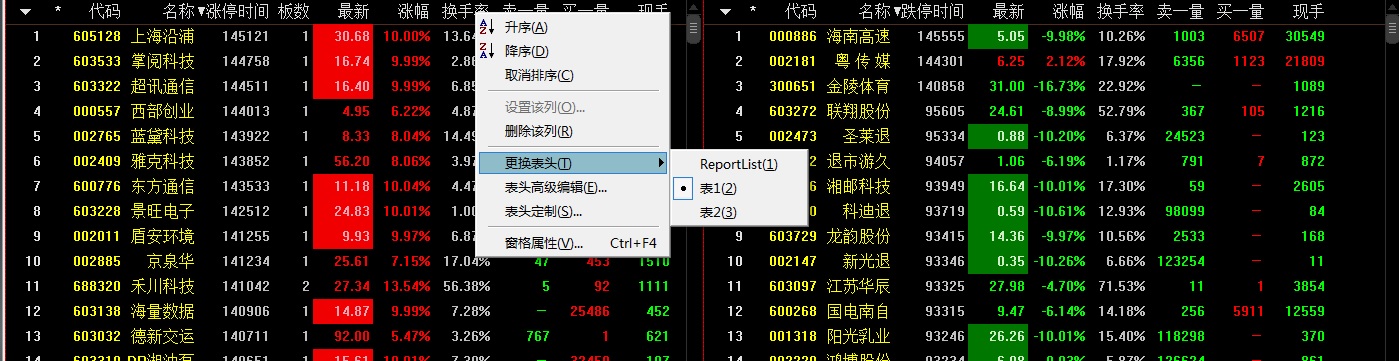This screenshot has width=1399, height=361.
Task: Select stock code 002765
Action: (x=97, y=136)
